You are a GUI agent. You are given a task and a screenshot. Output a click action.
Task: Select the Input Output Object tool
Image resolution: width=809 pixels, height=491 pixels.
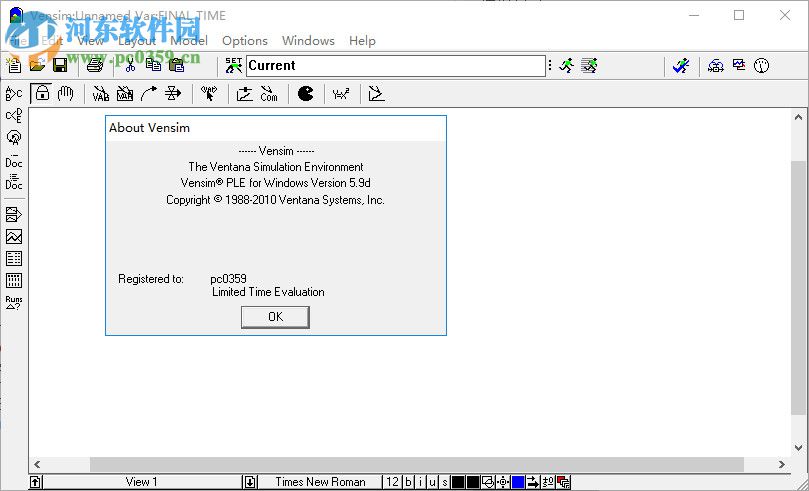pyautogui.click(x=245, y=94)
